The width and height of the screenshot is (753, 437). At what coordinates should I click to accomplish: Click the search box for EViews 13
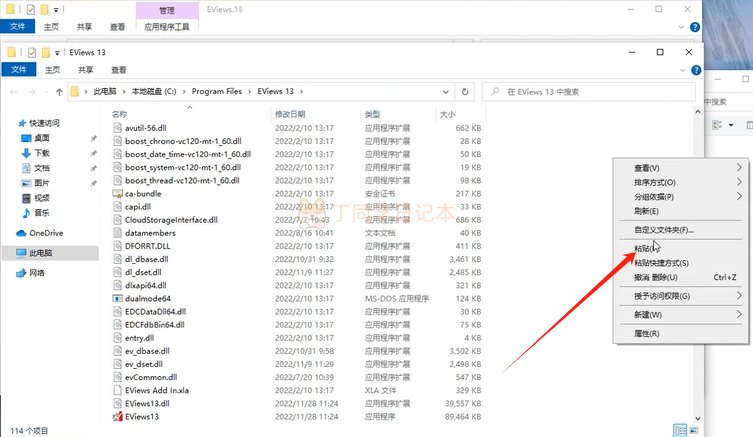pos(589,91)
